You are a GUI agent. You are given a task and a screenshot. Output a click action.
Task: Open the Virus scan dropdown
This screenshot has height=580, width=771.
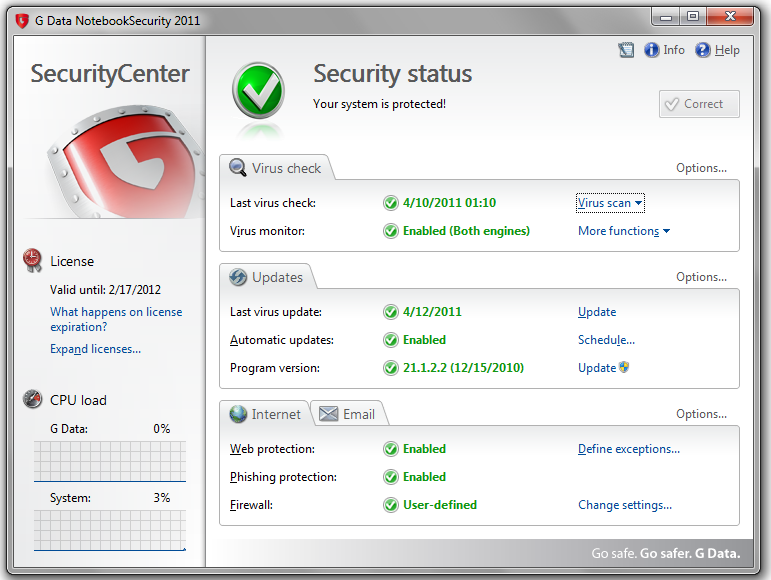[x=610, y=203]
